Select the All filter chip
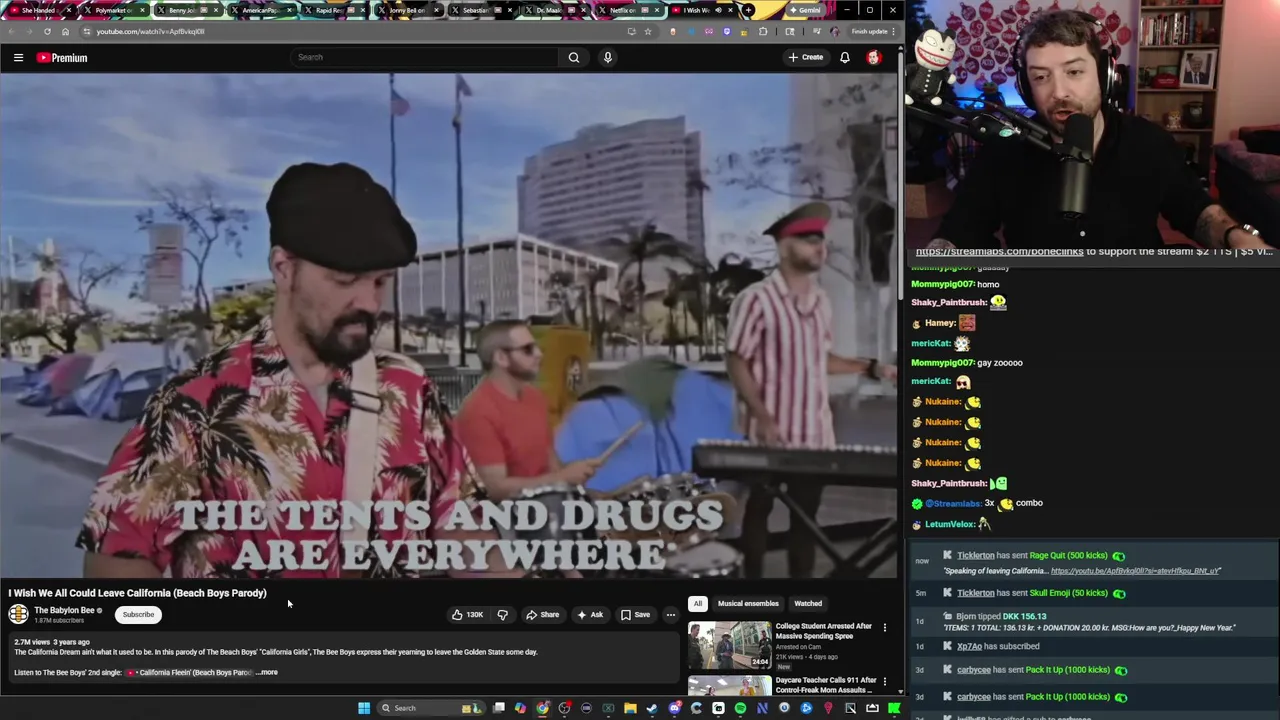Image resolution: width=1280 pixels, height=720 pixels. point(698,604)
